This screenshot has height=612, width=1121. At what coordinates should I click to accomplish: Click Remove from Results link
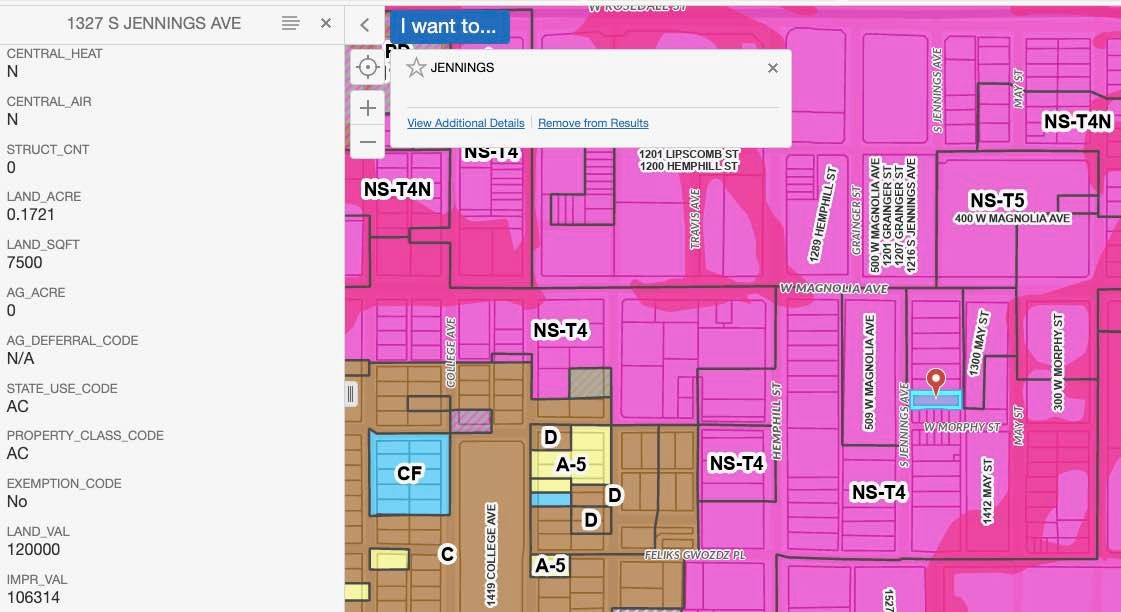(593, 123)
